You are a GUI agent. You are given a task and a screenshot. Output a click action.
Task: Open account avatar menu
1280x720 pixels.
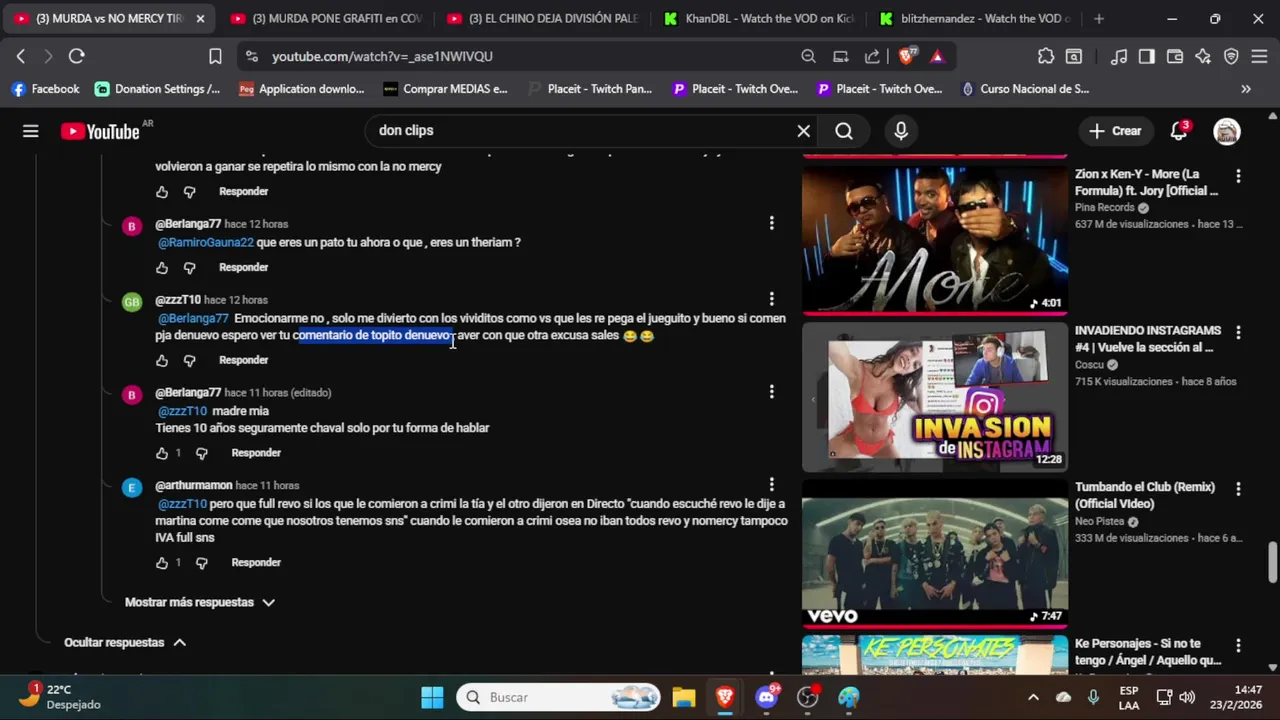[x=1227, y=131]
